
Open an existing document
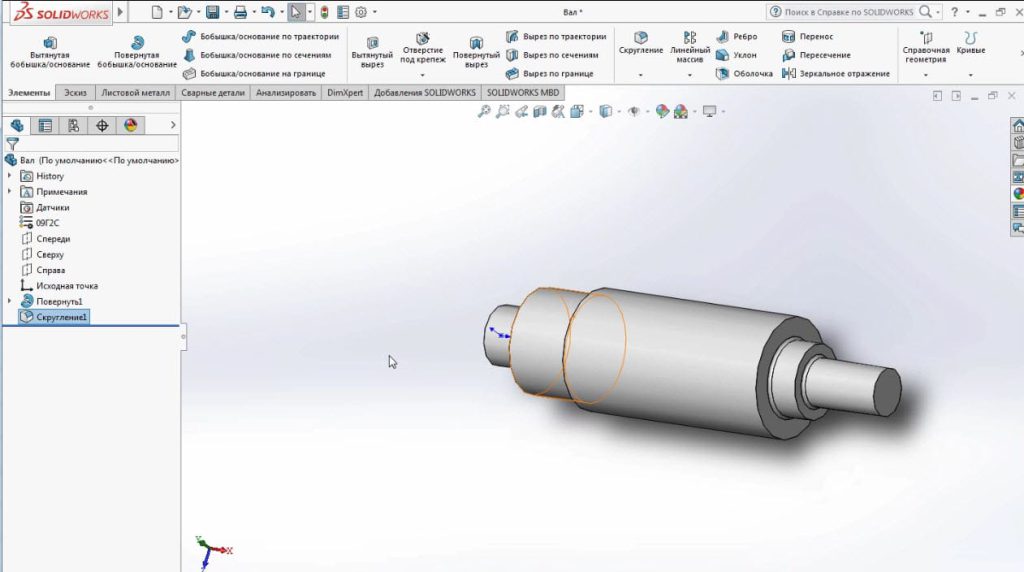(x=184, y=12)
